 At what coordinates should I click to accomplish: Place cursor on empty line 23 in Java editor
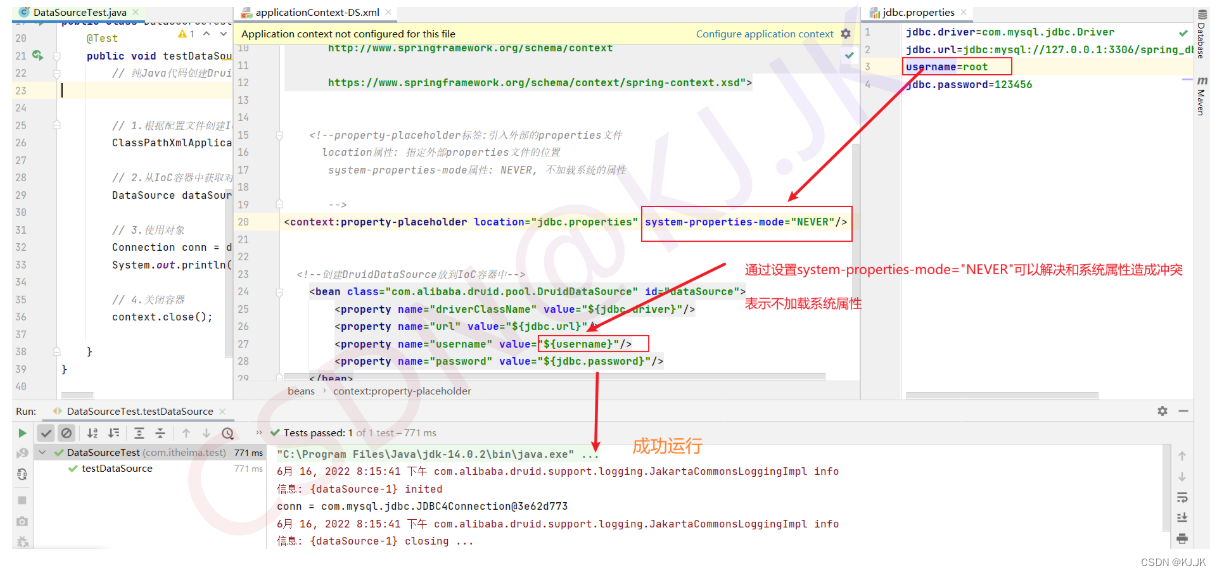click(x=145, y=90)
